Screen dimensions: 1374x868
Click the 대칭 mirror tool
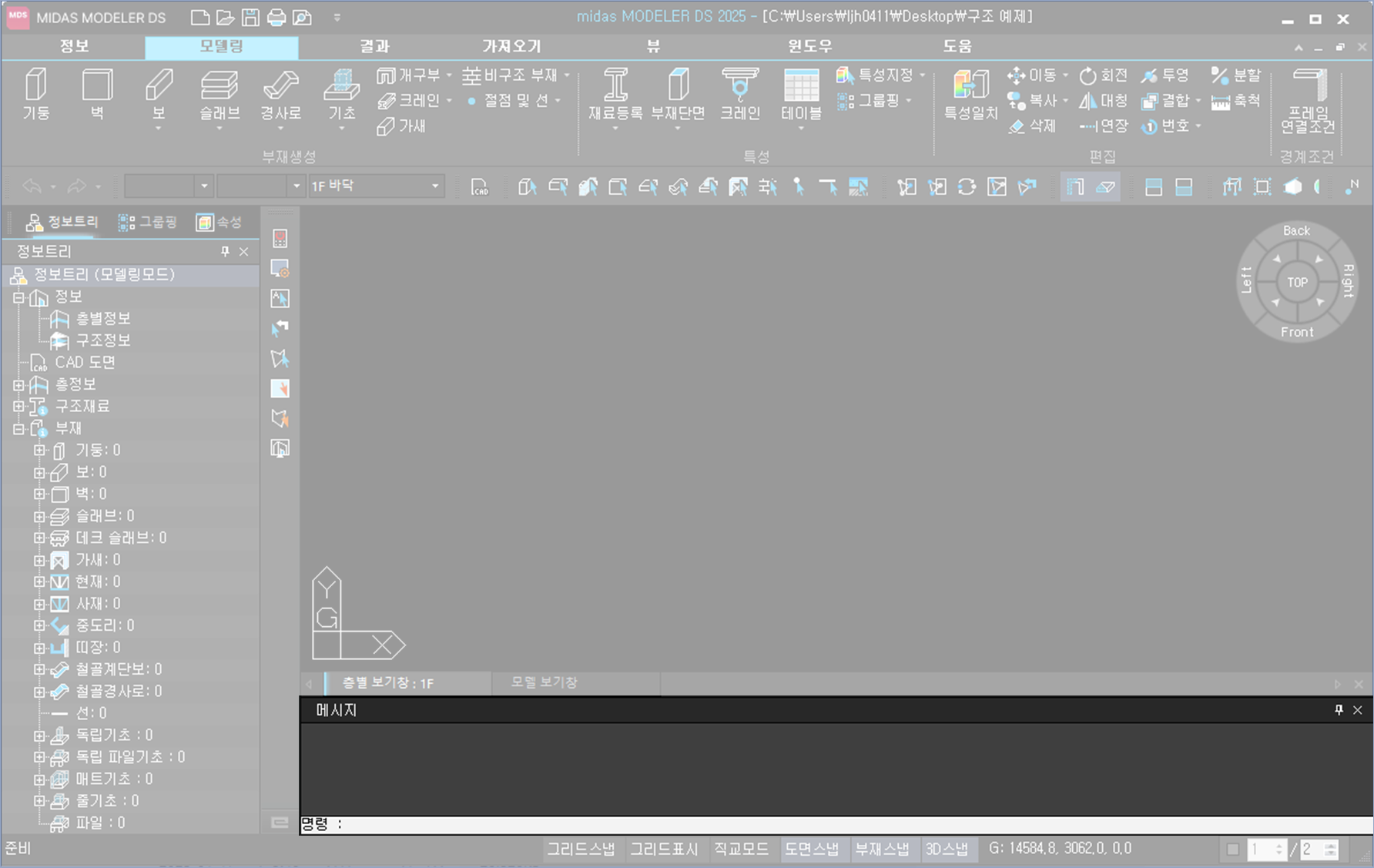click(x=1104, y=101)
